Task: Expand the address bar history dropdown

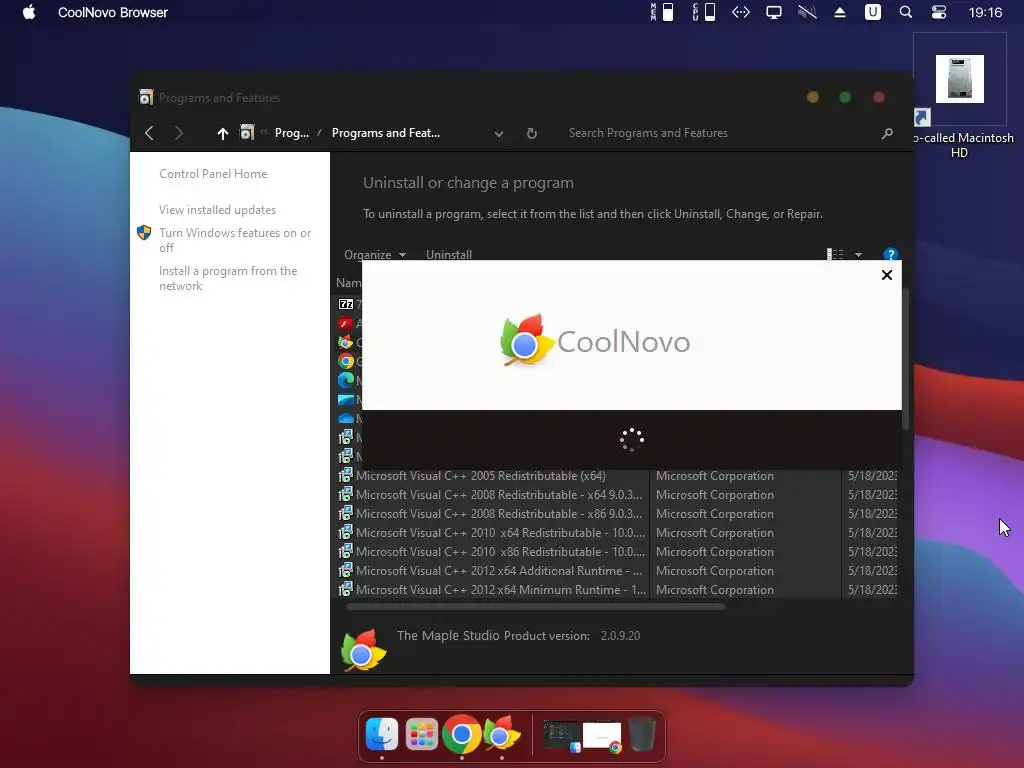Action: pos(499,133)
